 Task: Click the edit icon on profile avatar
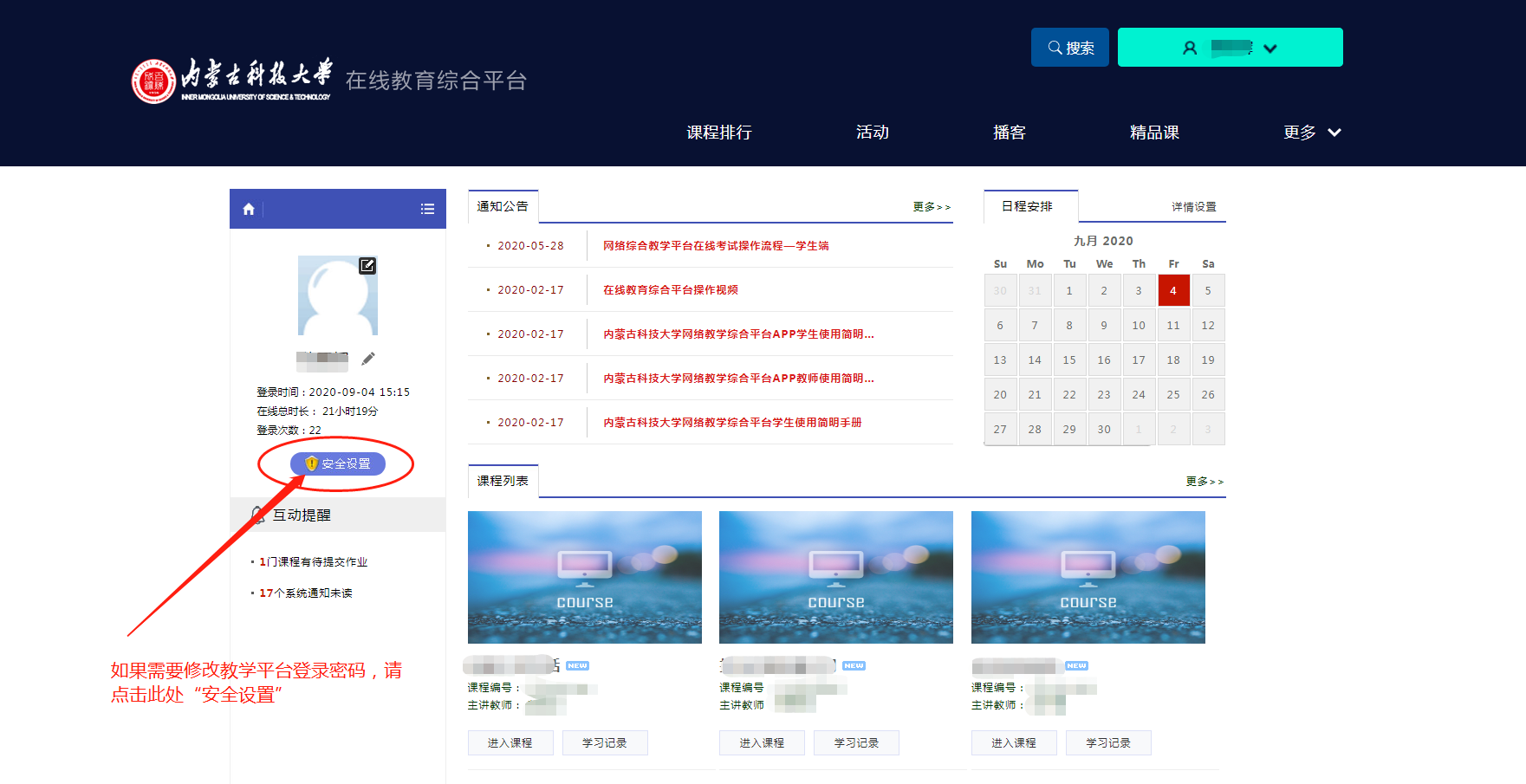(x=367, y=266)
